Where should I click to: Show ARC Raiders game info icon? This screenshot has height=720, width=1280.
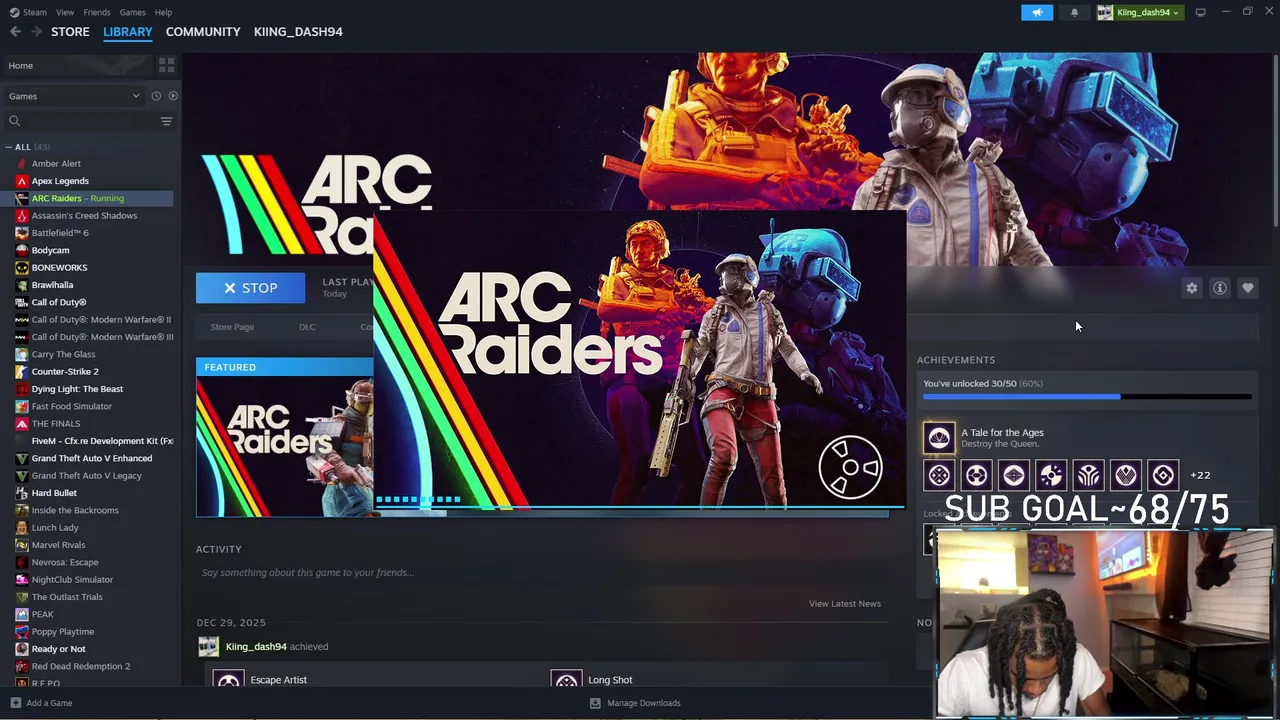[1220, 288]
